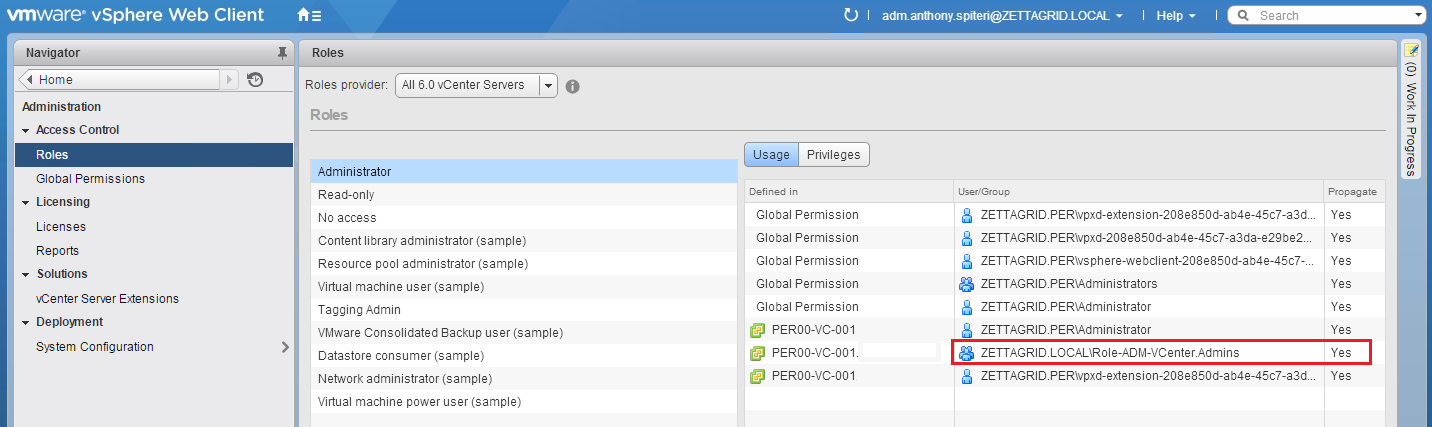Image resolution: width=1432 pixels, height=427 pixels.
Task: Collapse the Solutions section
Action: tap(26, 275)
